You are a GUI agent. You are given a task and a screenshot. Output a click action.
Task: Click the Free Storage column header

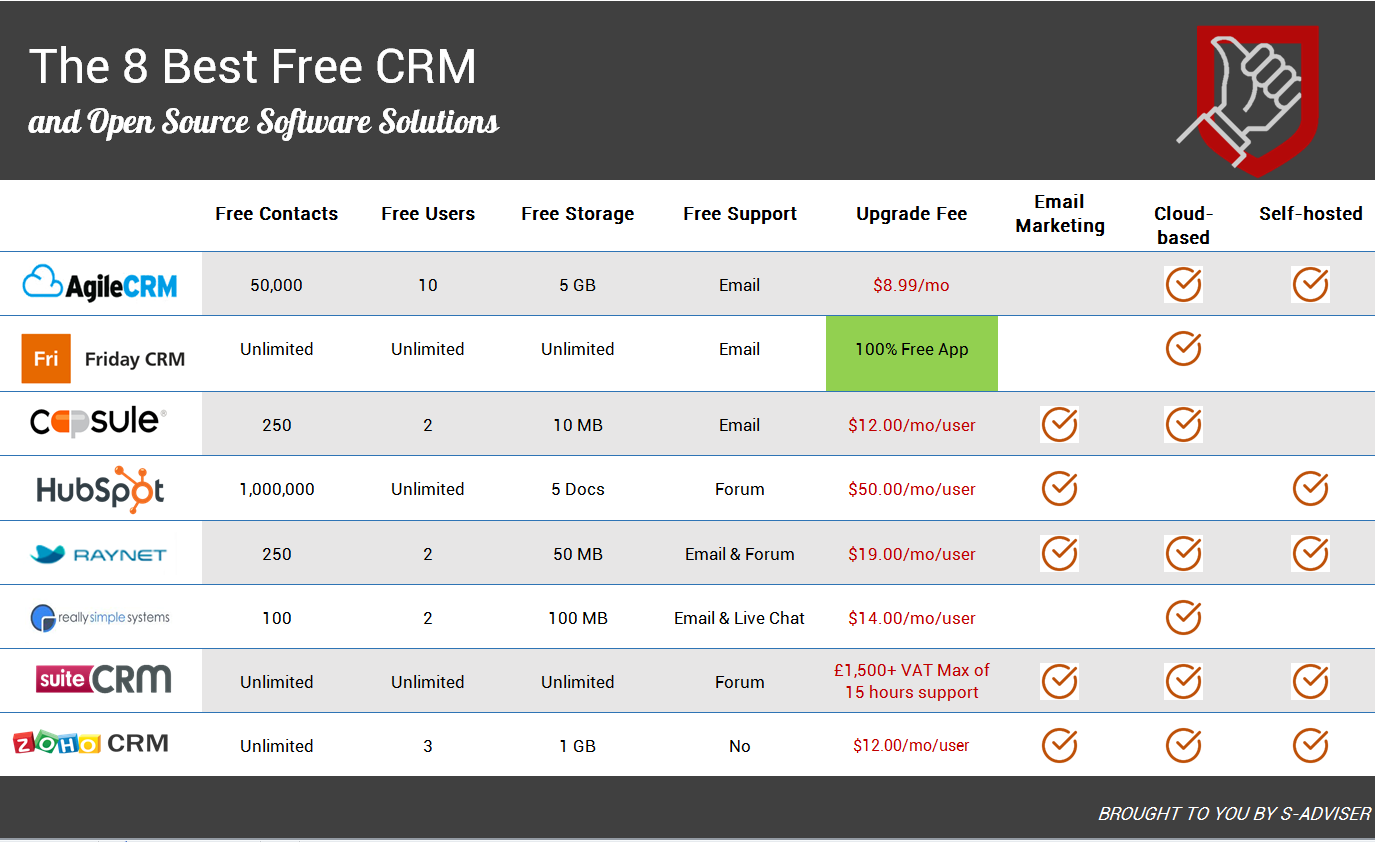click(x=578, y=214)
